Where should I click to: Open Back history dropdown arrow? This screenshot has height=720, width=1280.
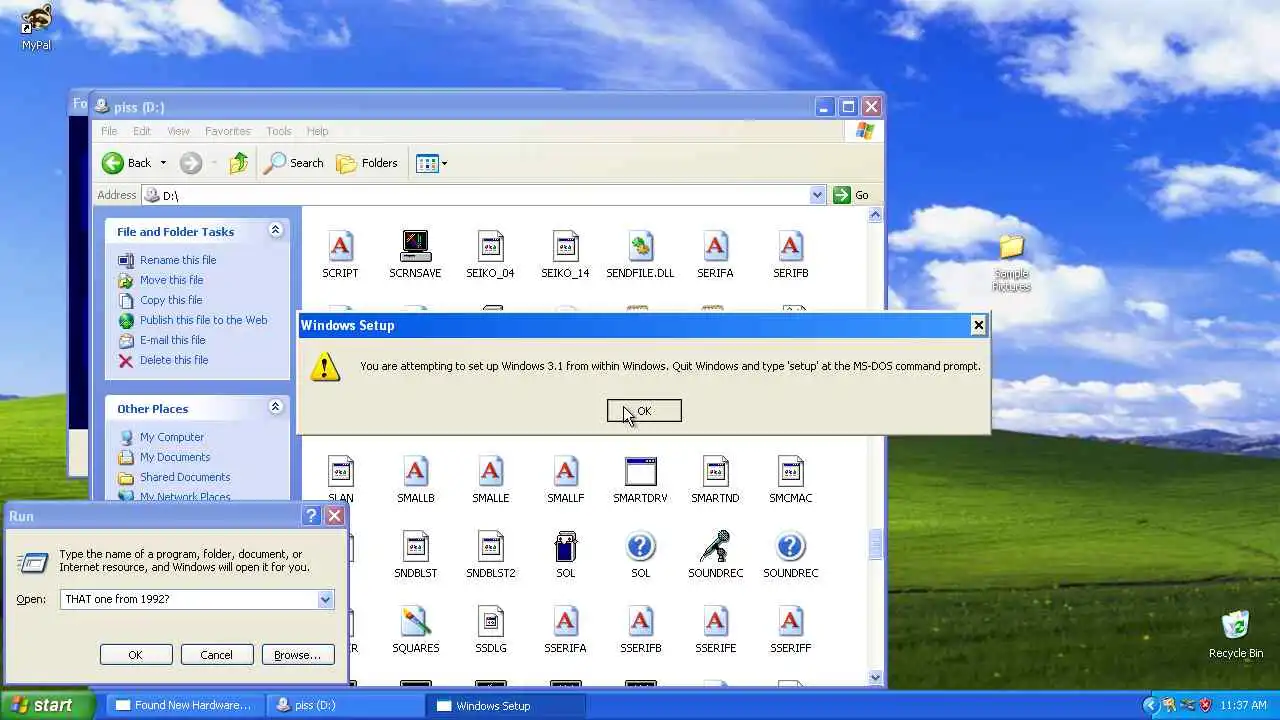click(163, 163)
